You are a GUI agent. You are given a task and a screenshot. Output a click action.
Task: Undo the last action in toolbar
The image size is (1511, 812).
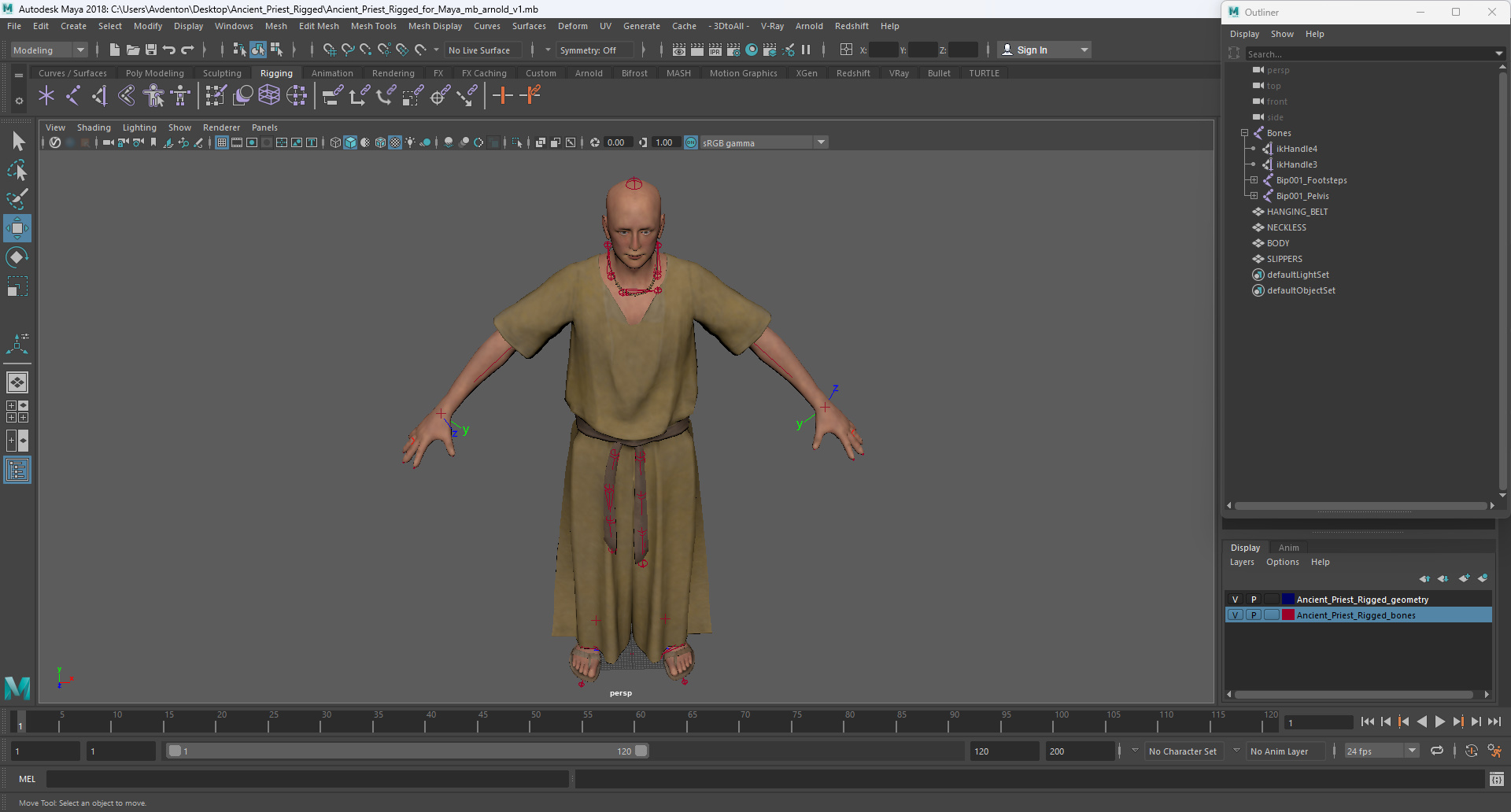tap(169, 50)
